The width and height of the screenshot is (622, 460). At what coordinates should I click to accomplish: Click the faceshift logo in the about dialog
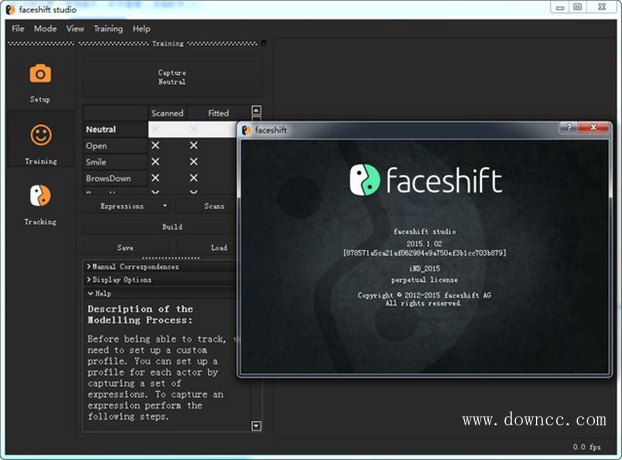(365, 180)
